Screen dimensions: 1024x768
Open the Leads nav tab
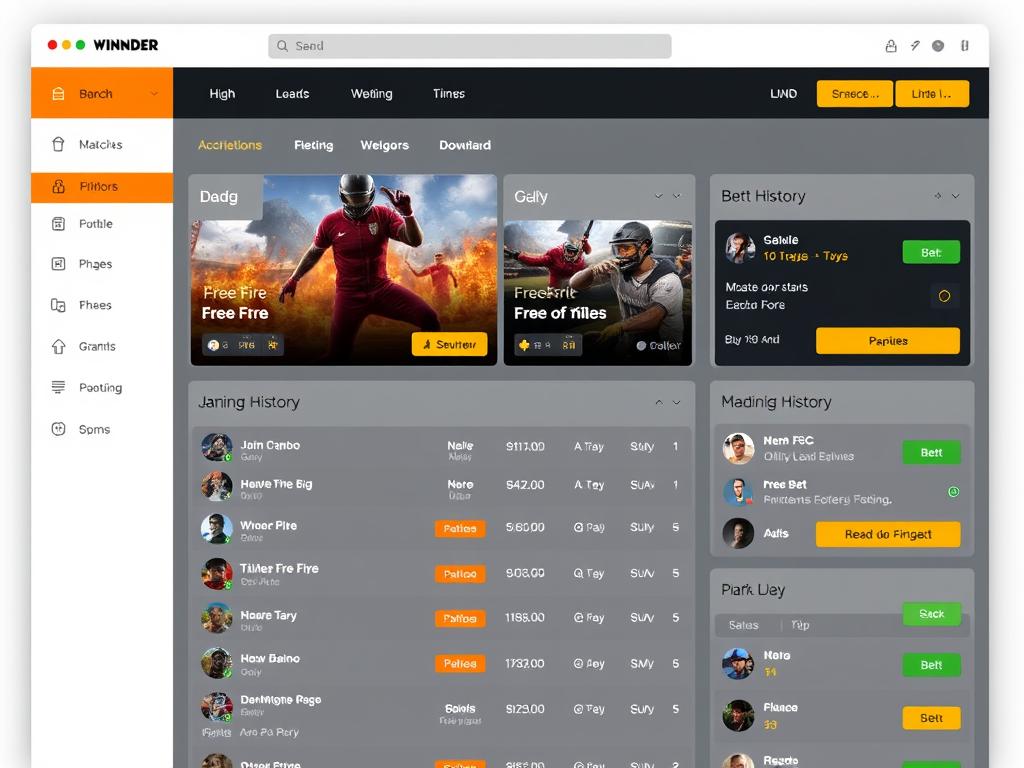pos(292,93)
